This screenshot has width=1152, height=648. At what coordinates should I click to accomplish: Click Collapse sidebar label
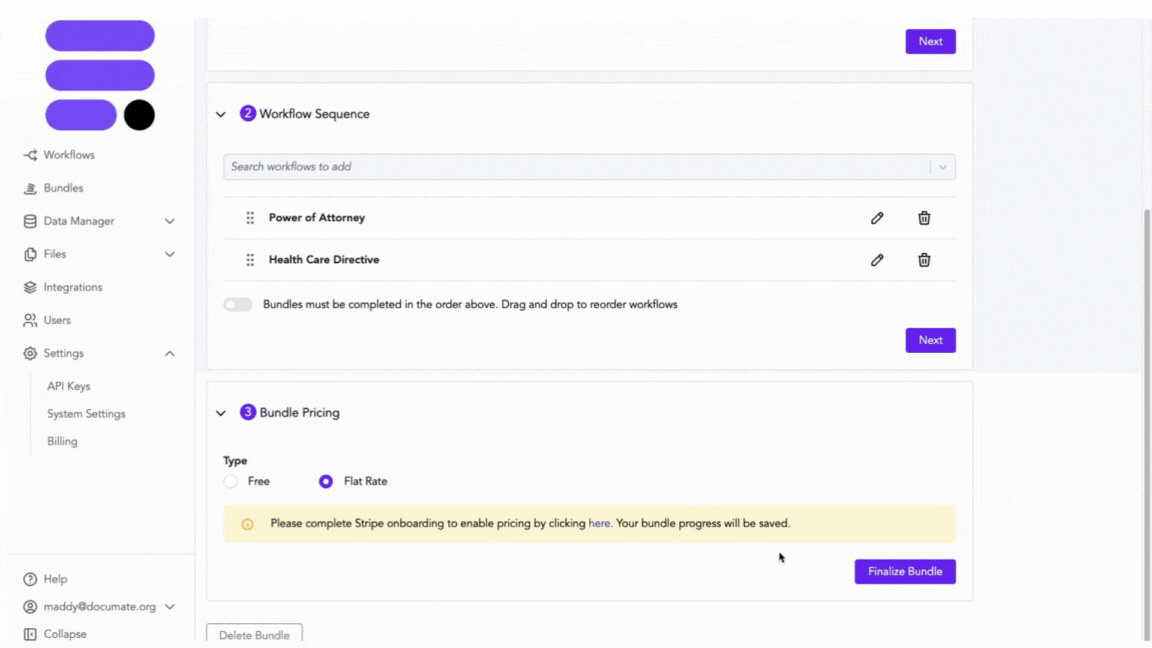point(65,634)
